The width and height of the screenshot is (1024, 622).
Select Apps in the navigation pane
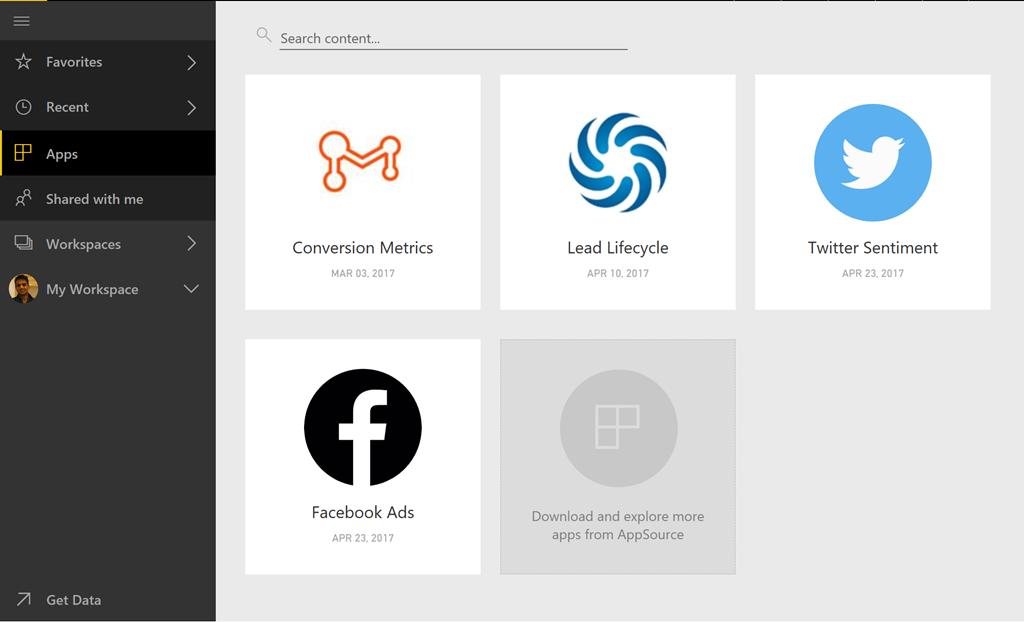[x=108, y=153]
